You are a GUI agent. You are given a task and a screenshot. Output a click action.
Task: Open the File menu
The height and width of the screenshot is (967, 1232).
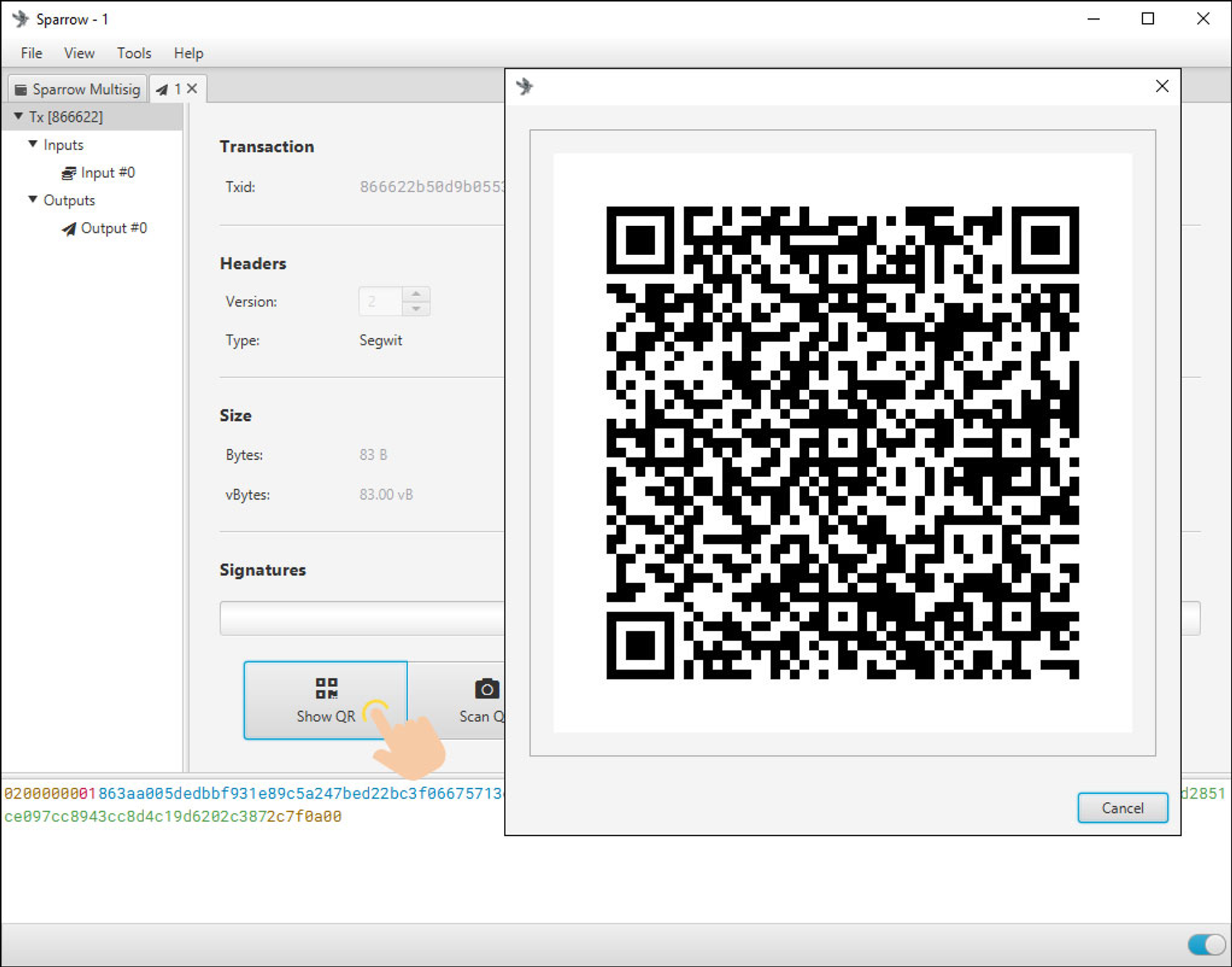(x=31, y=54)
